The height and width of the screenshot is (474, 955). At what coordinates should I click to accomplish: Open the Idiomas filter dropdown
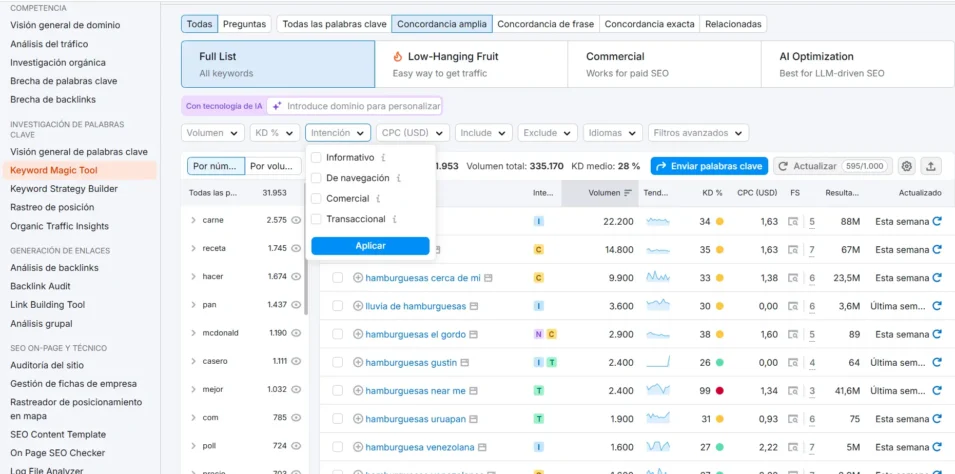613,133
